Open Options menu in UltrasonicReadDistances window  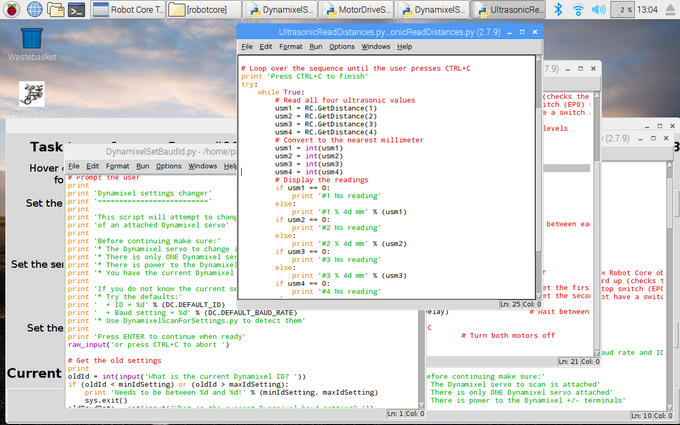click(x=342, y=46)
